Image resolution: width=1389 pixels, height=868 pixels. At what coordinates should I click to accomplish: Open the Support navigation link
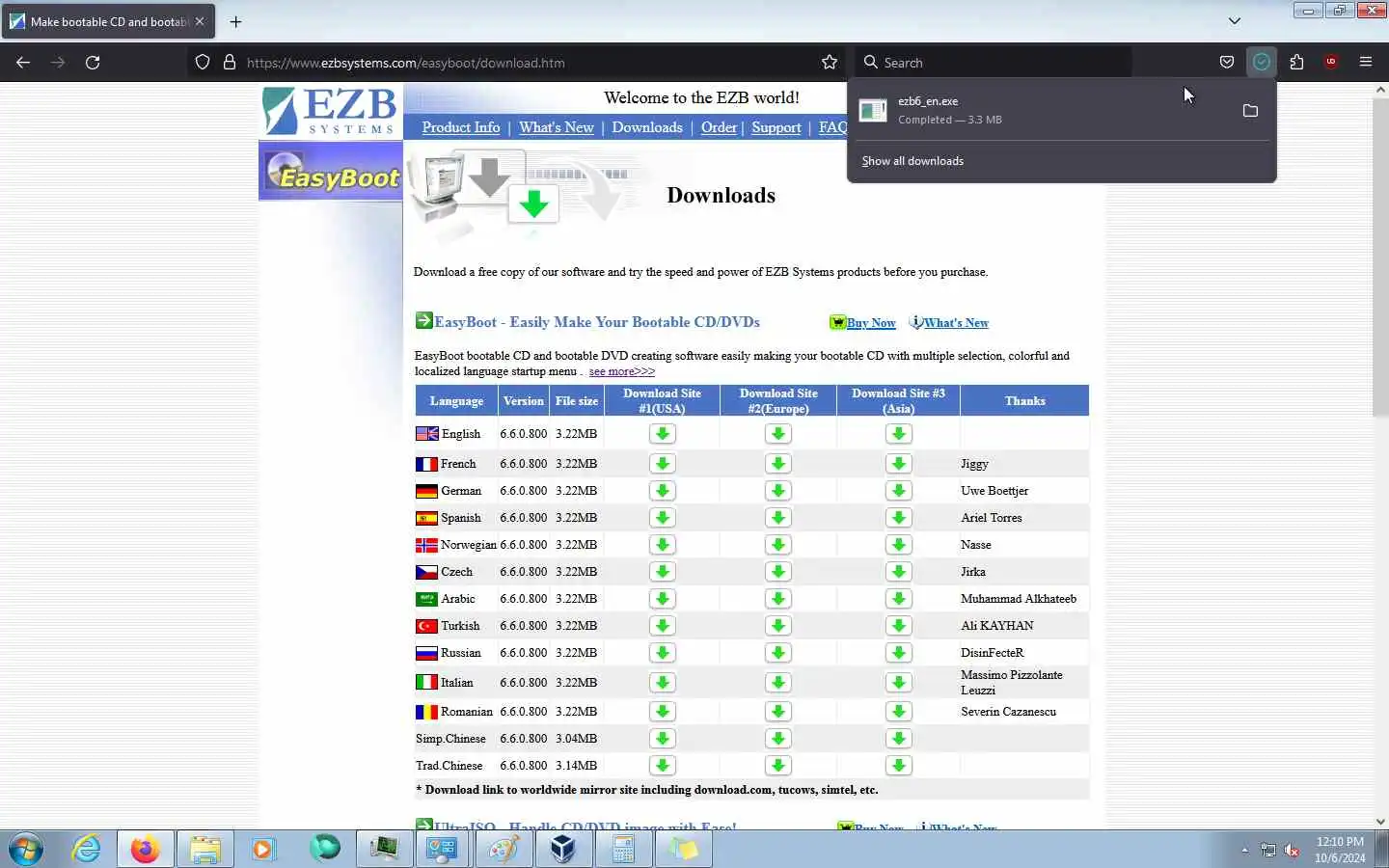[x=776, y=127]
